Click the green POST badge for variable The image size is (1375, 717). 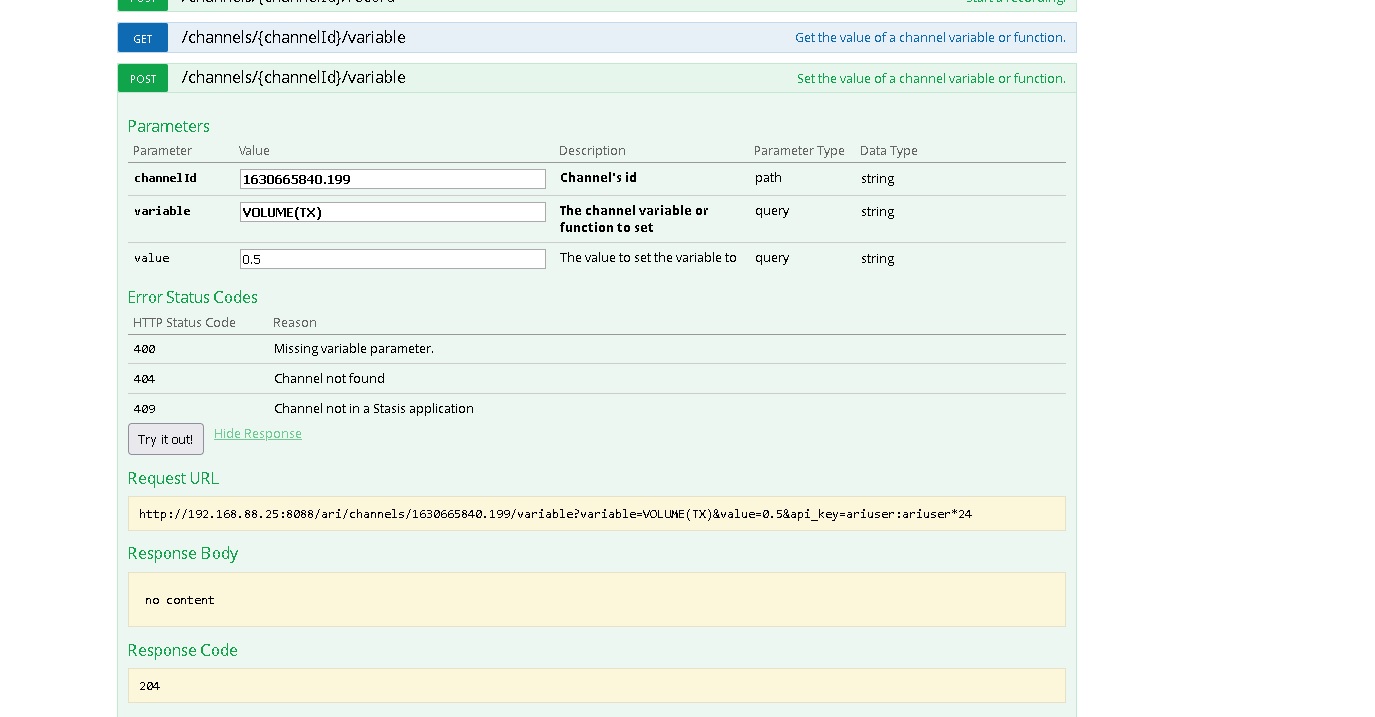coord(143,79)
